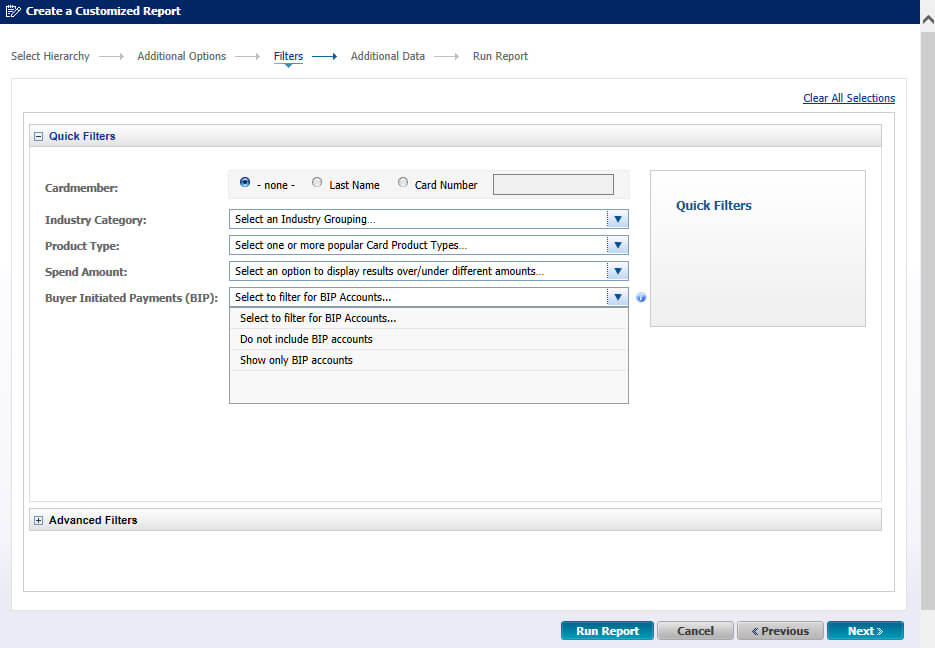935x648 pixels.
Task: Open the Spend Amount options dropdown
Action: pyautogui.click(x=618, y=271)
